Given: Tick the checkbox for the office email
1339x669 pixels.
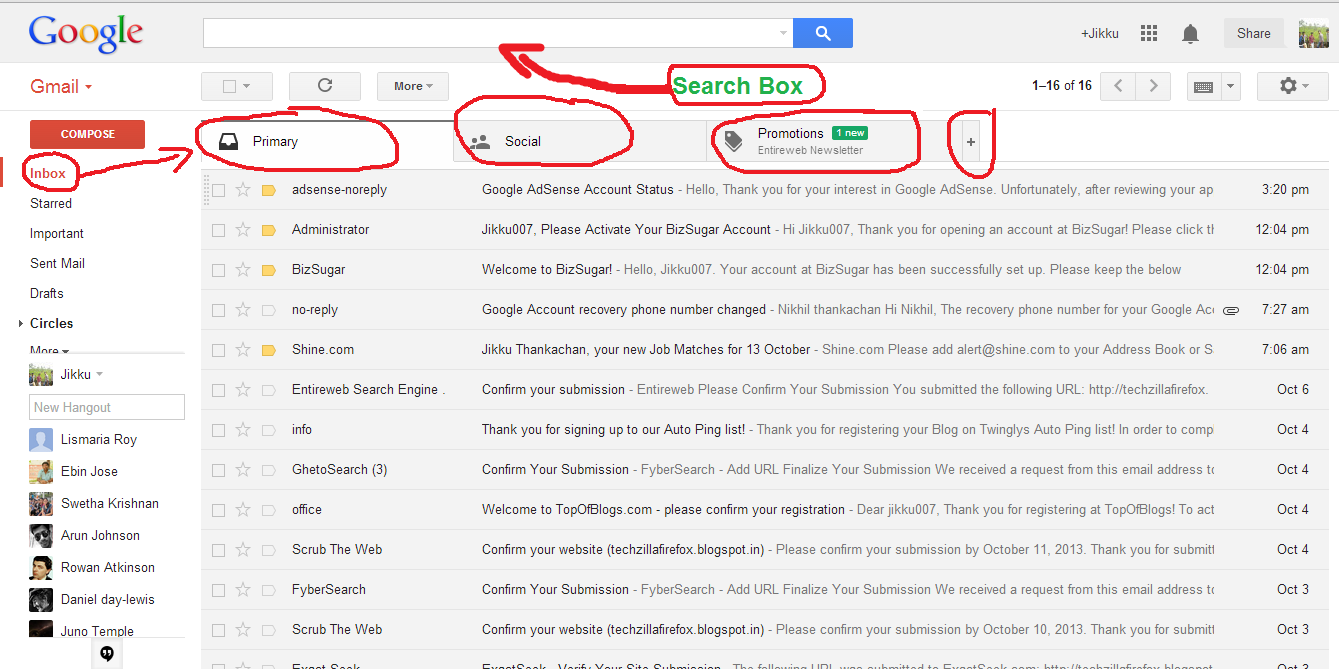Looking at the screenshot, I should [x=218, y=510].
